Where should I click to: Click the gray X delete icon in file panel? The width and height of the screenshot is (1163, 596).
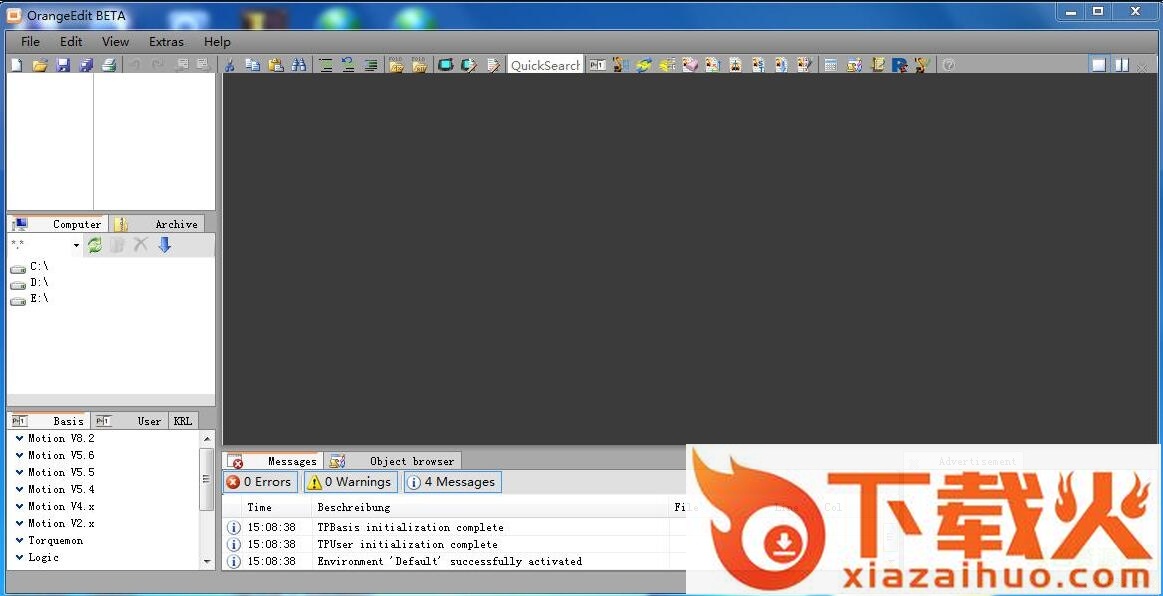coord(141,245)
